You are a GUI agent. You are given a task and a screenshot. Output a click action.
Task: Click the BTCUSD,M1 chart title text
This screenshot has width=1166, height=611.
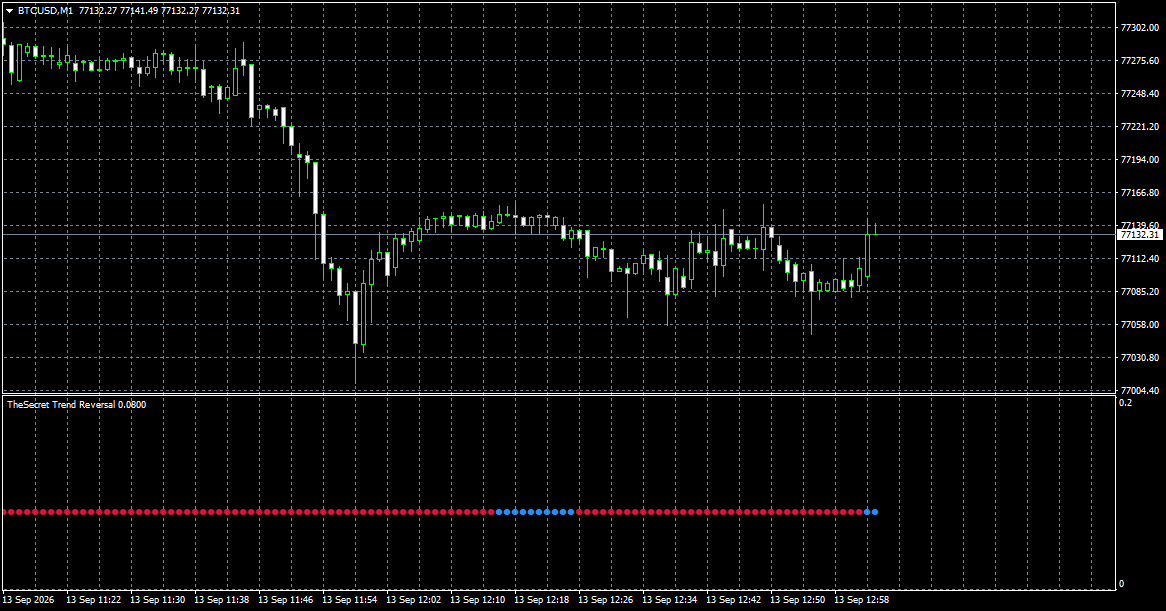(x=45, y=11)
